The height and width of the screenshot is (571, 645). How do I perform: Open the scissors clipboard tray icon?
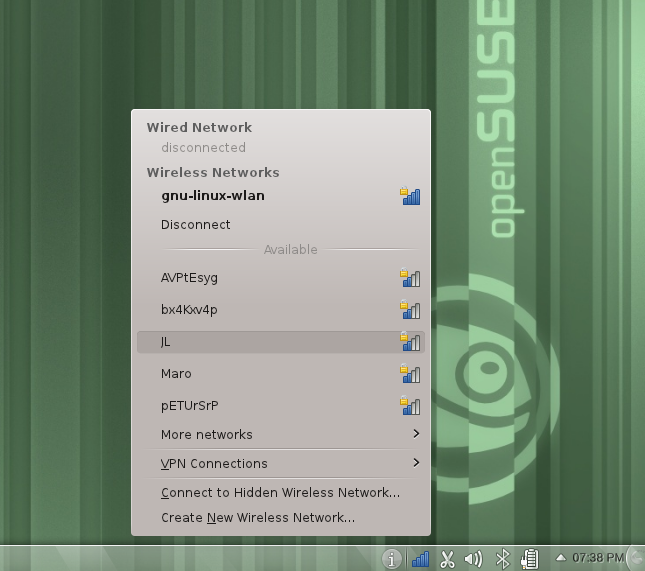(447, 559)
